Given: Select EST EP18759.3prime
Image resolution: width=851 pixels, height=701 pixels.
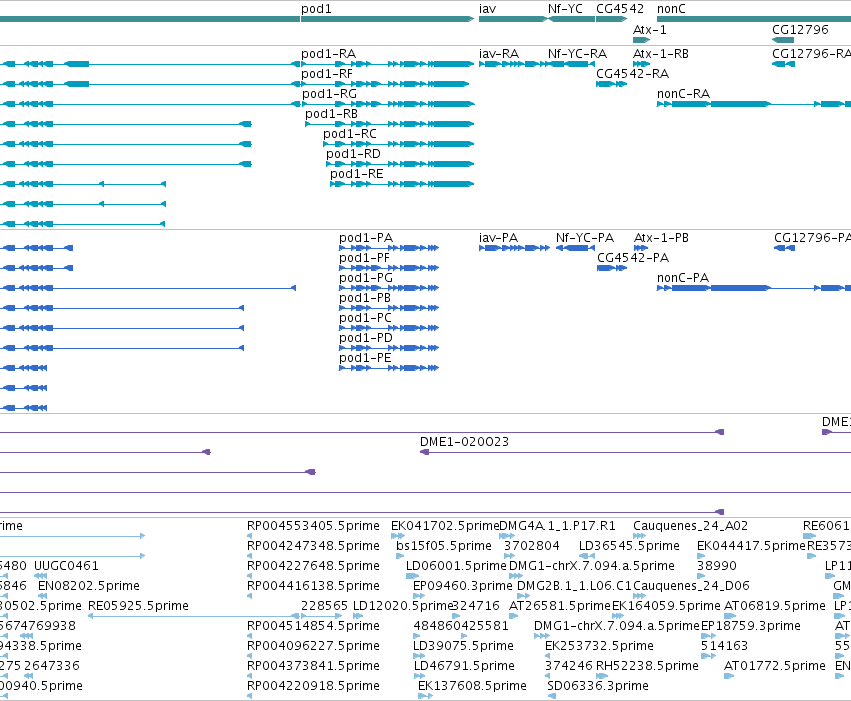Looking at the screenshot, I should pos(751,626).
